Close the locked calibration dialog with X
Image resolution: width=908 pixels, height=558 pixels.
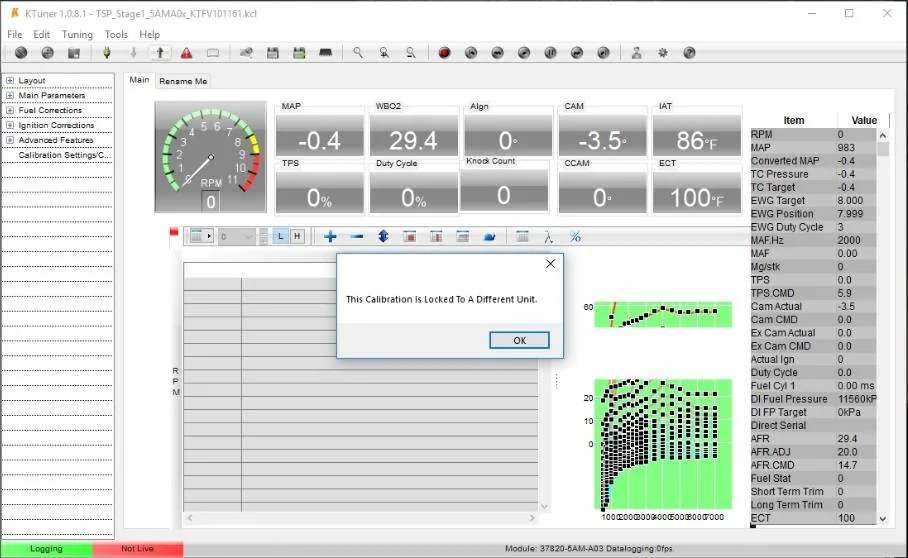550,264
